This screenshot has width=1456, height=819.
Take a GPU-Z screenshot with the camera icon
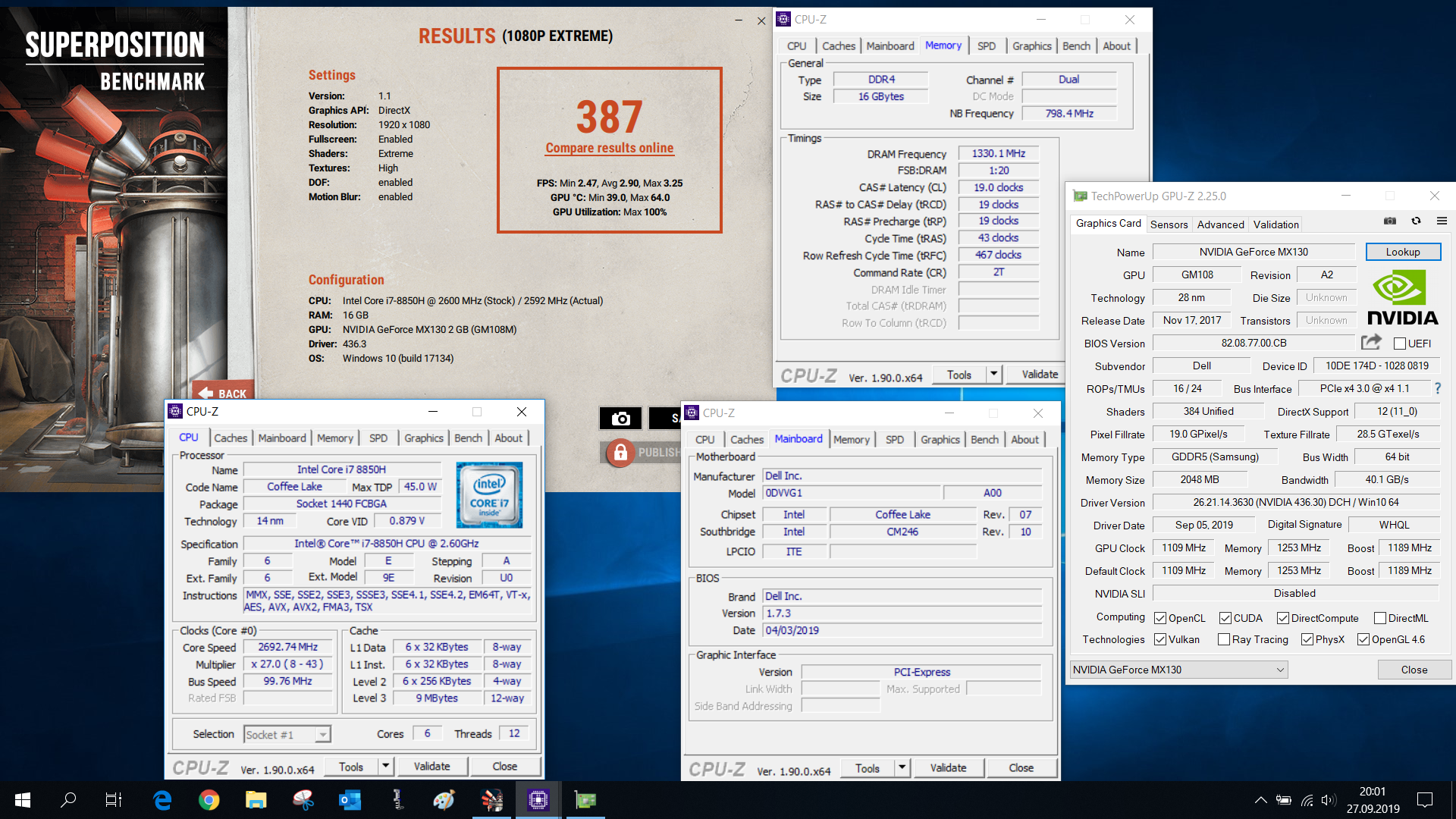tap(1389, 221)
